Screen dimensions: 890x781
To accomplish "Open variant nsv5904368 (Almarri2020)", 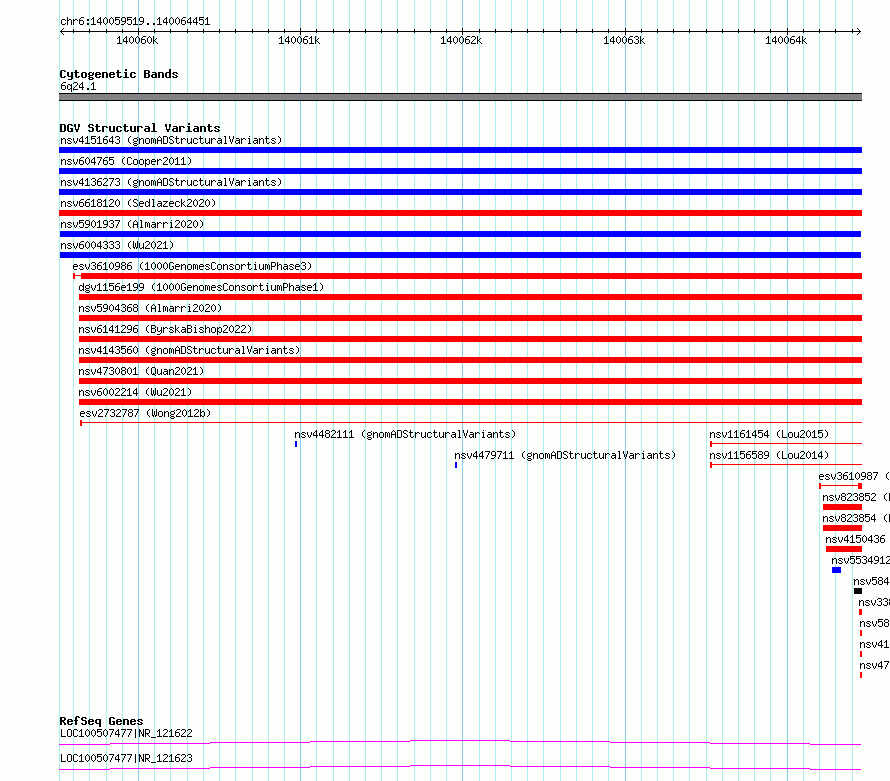I will 470,318.
